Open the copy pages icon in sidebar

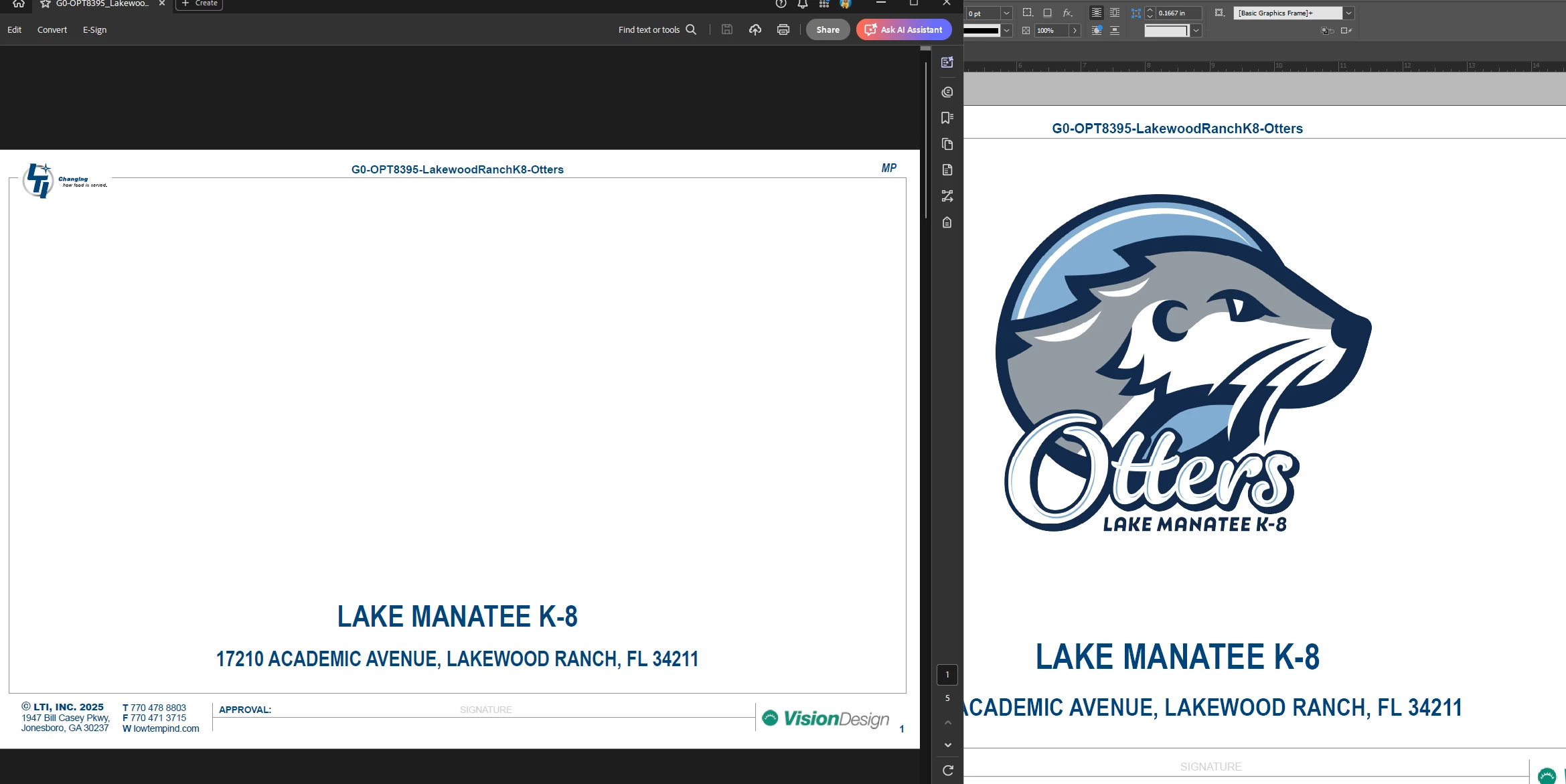947,144
